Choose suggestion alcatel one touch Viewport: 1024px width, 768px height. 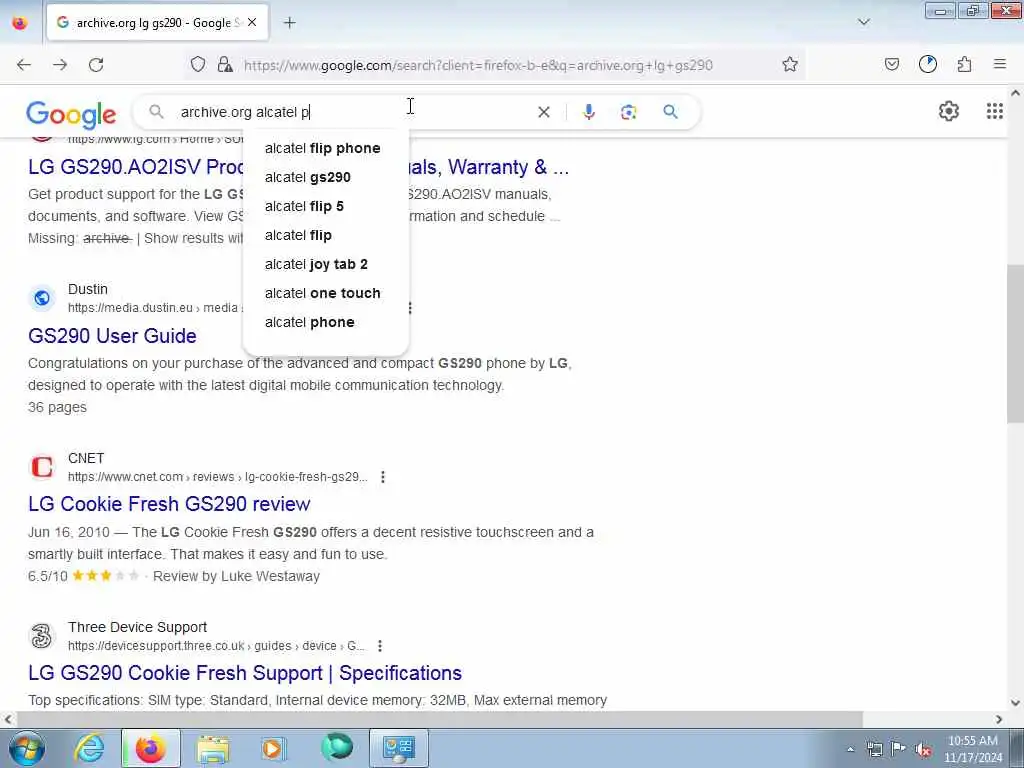tap(325, 293)
